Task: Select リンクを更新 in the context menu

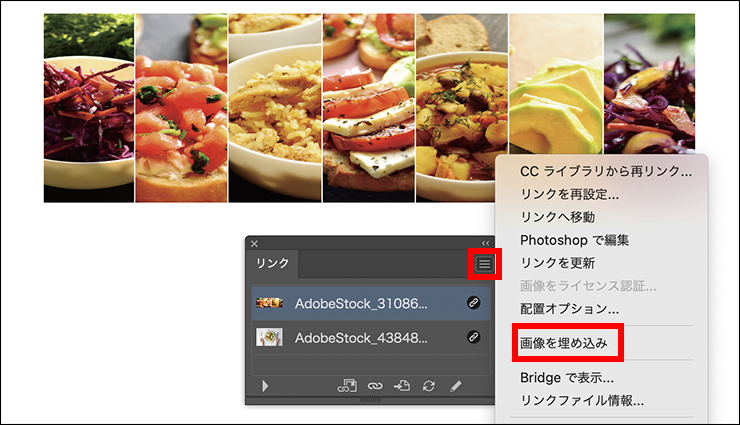Action: 557,263
